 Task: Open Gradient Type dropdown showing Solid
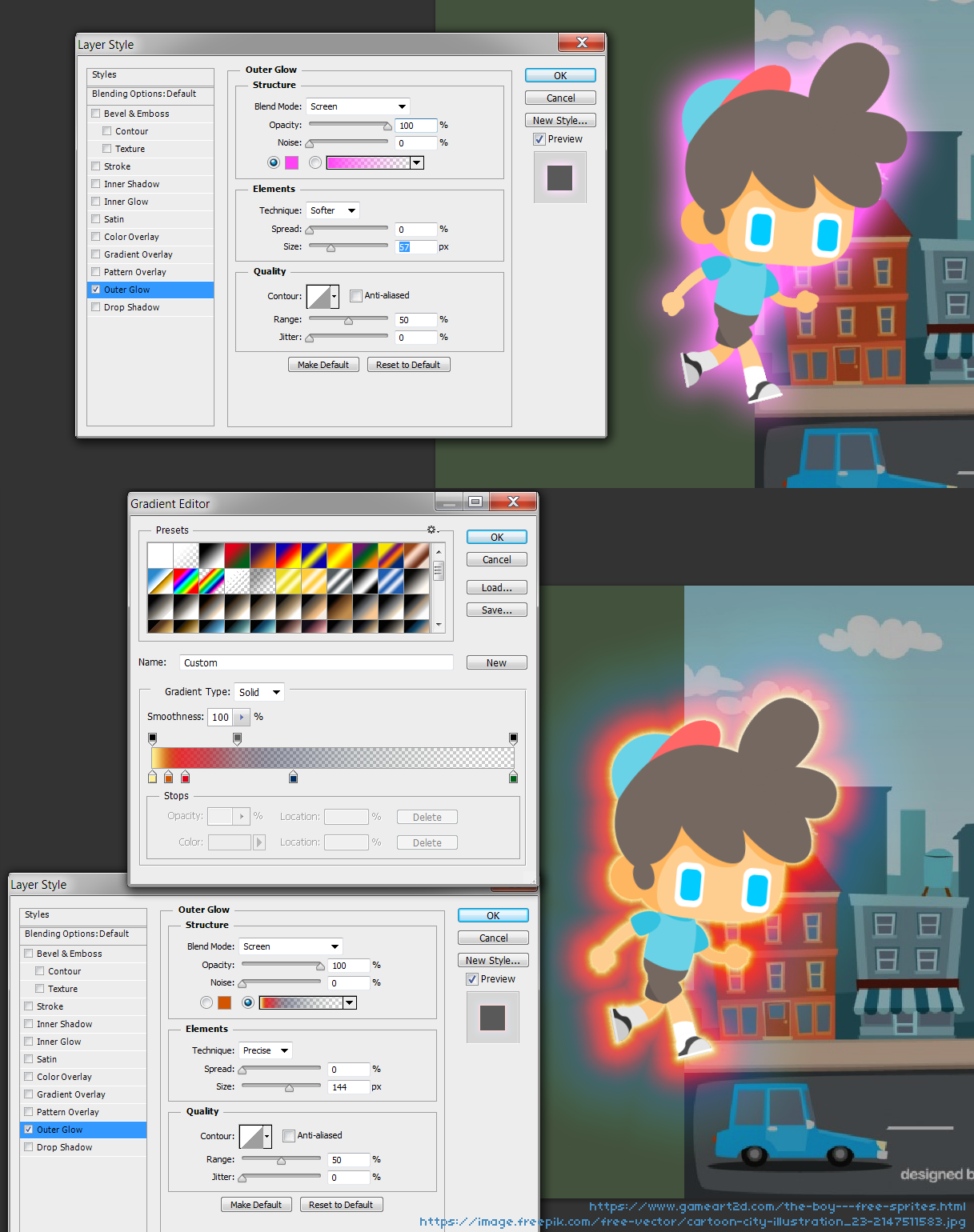(259, 692)
